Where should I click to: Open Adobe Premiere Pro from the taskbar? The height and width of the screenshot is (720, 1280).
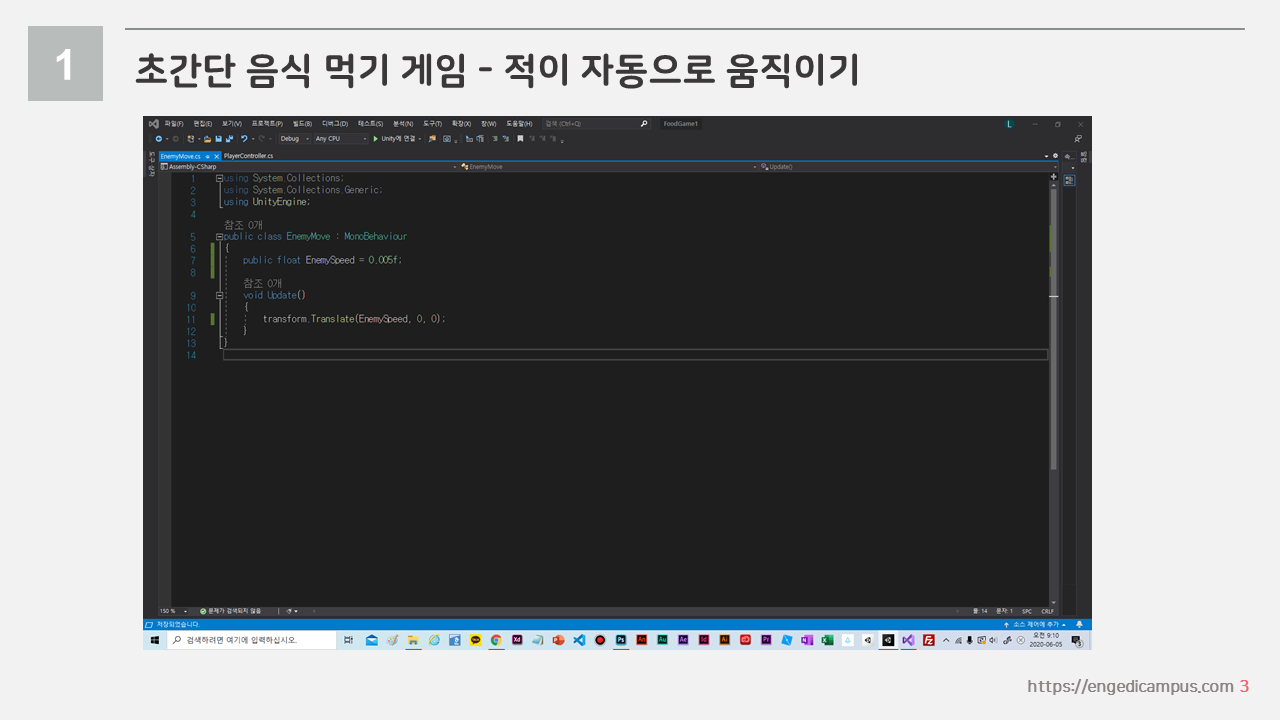[766, 639]
